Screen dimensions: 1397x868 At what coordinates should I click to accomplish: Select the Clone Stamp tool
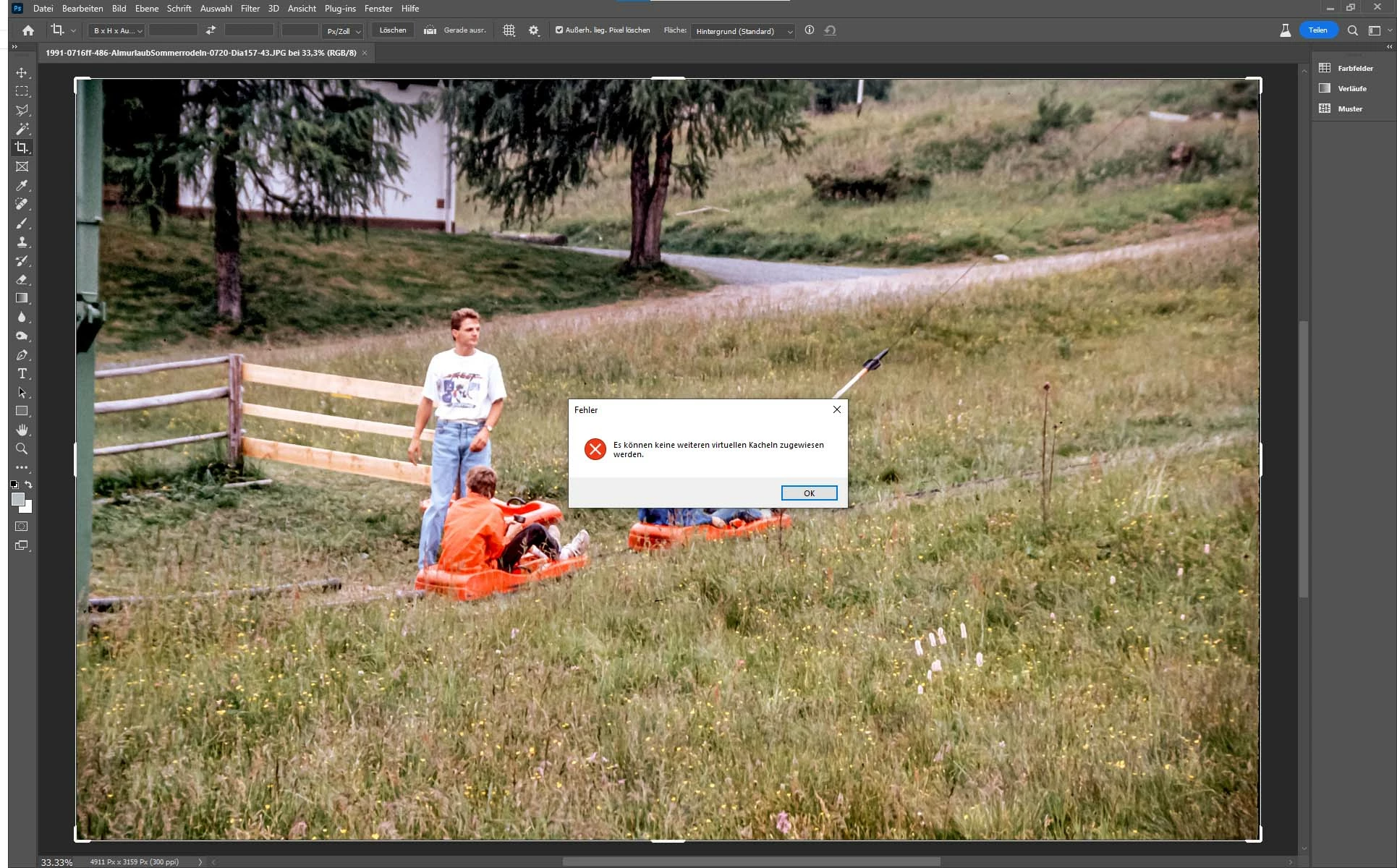click(22, 242)
